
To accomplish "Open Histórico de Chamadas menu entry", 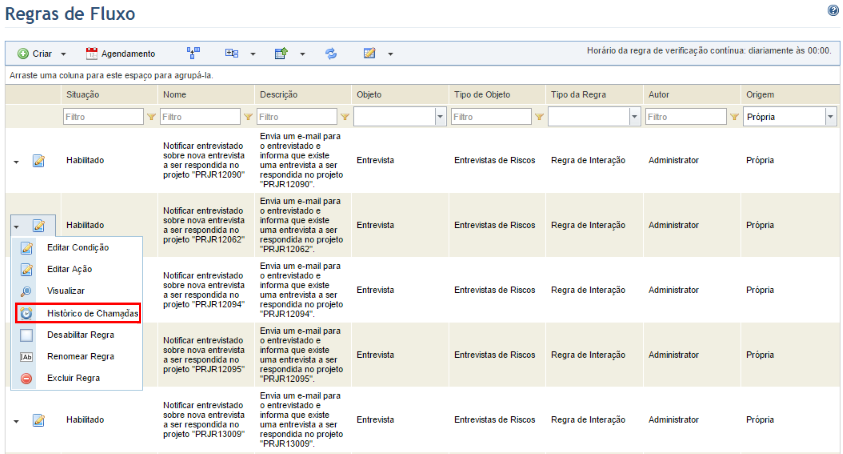I will 77,313.
